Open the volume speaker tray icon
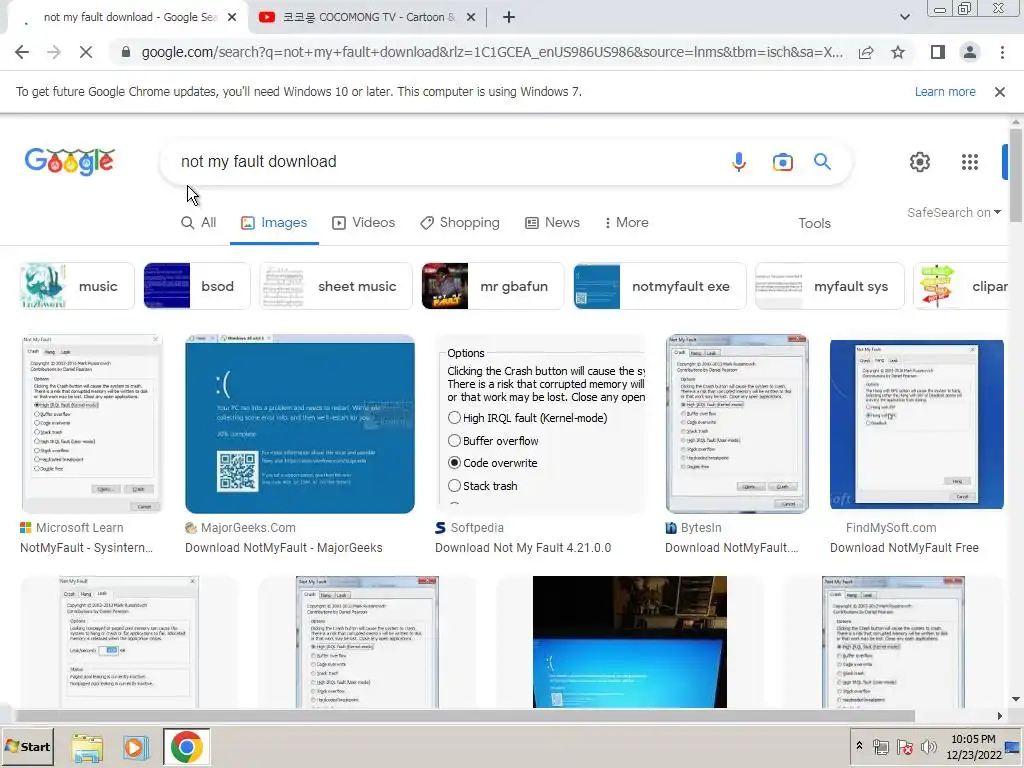This screenshot has width=1024, height=768. pos(928,746)
